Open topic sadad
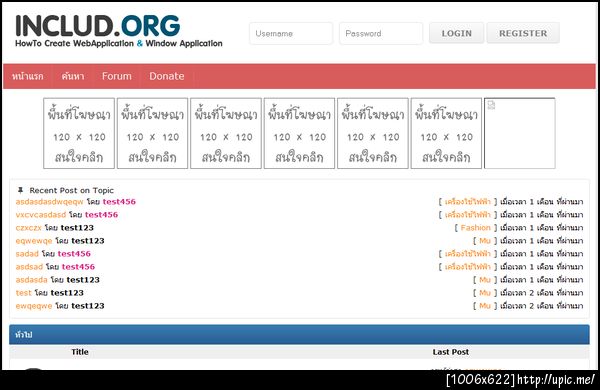Image resolution: width=600 pixels, height=390 pixels. [x=27, y=254]
